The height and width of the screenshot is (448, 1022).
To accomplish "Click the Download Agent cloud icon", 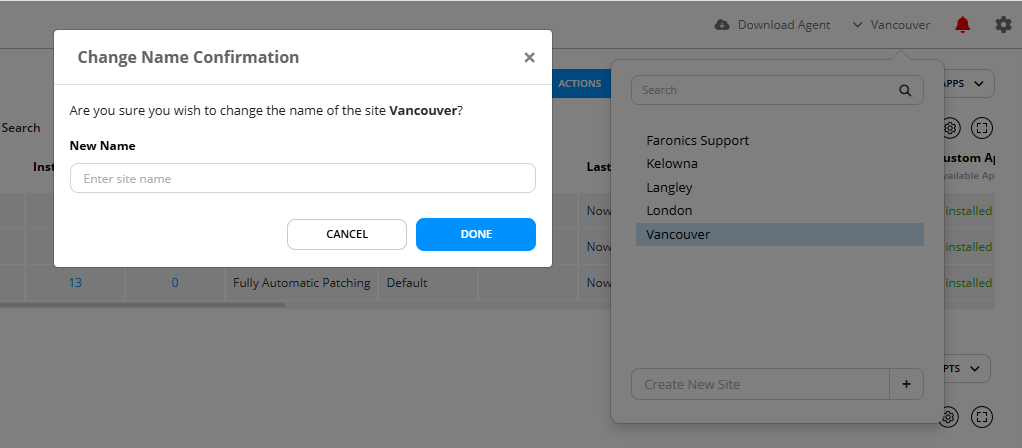I will 722,25.
